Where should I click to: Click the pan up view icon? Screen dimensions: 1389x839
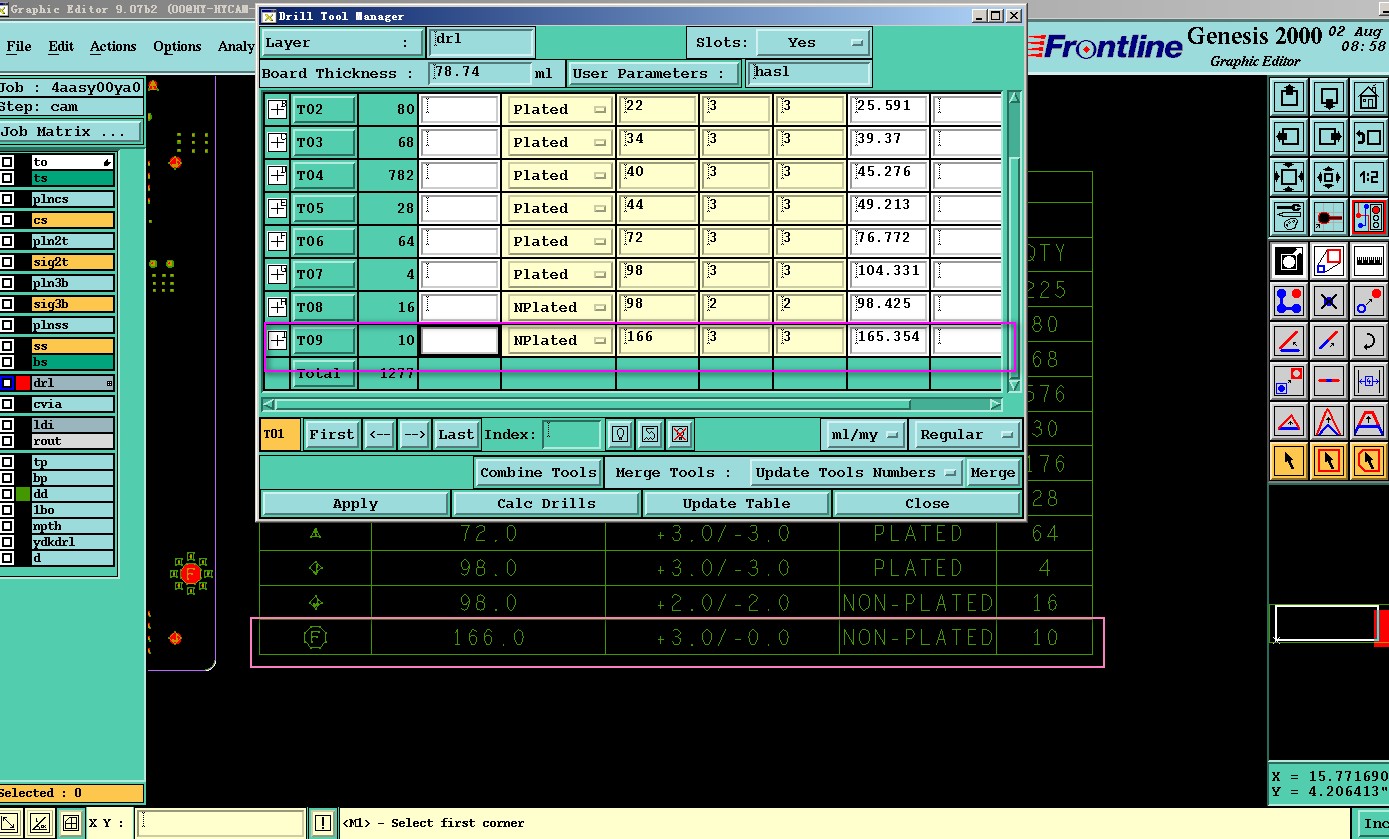coord(1289,99)
